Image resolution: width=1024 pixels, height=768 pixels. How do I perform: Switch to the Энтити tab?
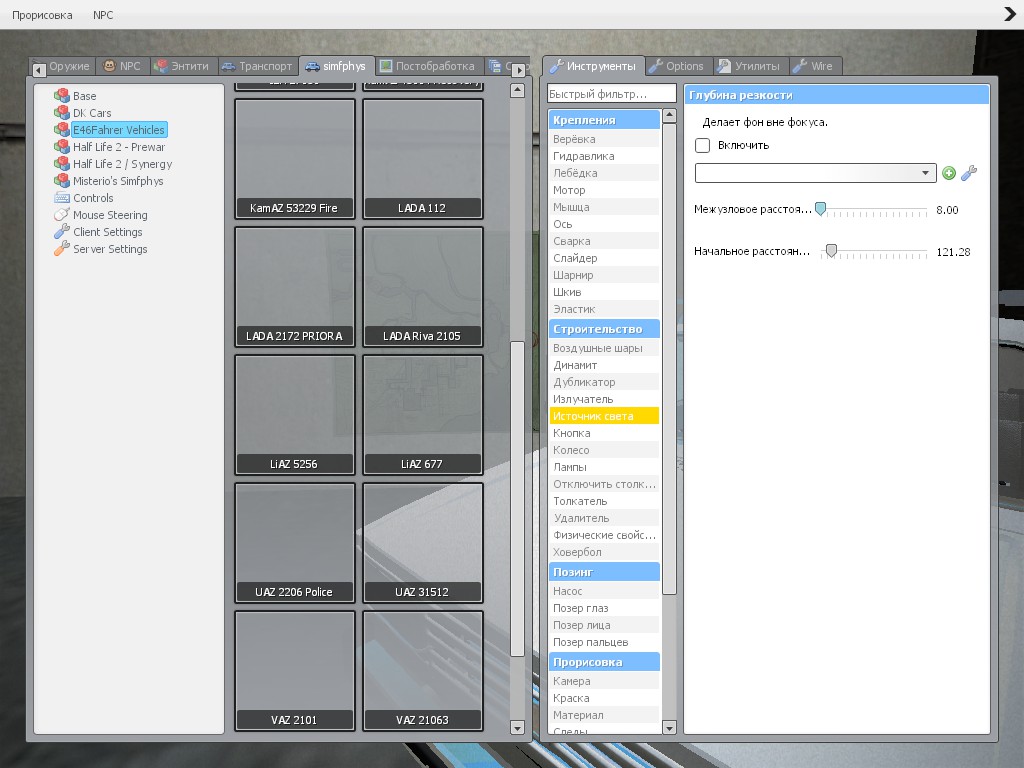tap(183, 66)
